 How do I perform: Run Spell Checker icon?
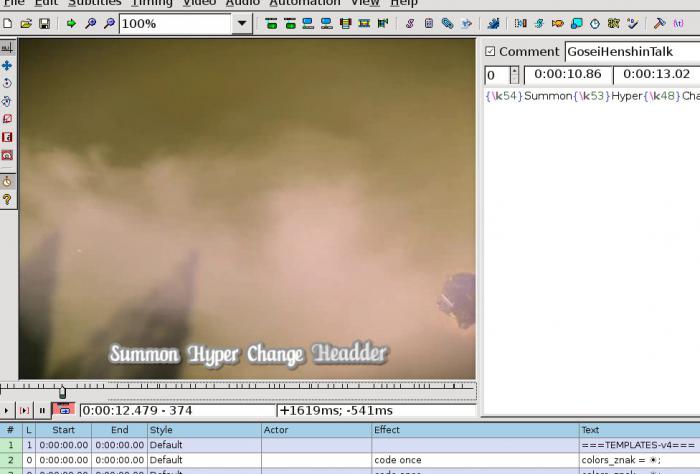coord(632,23)
